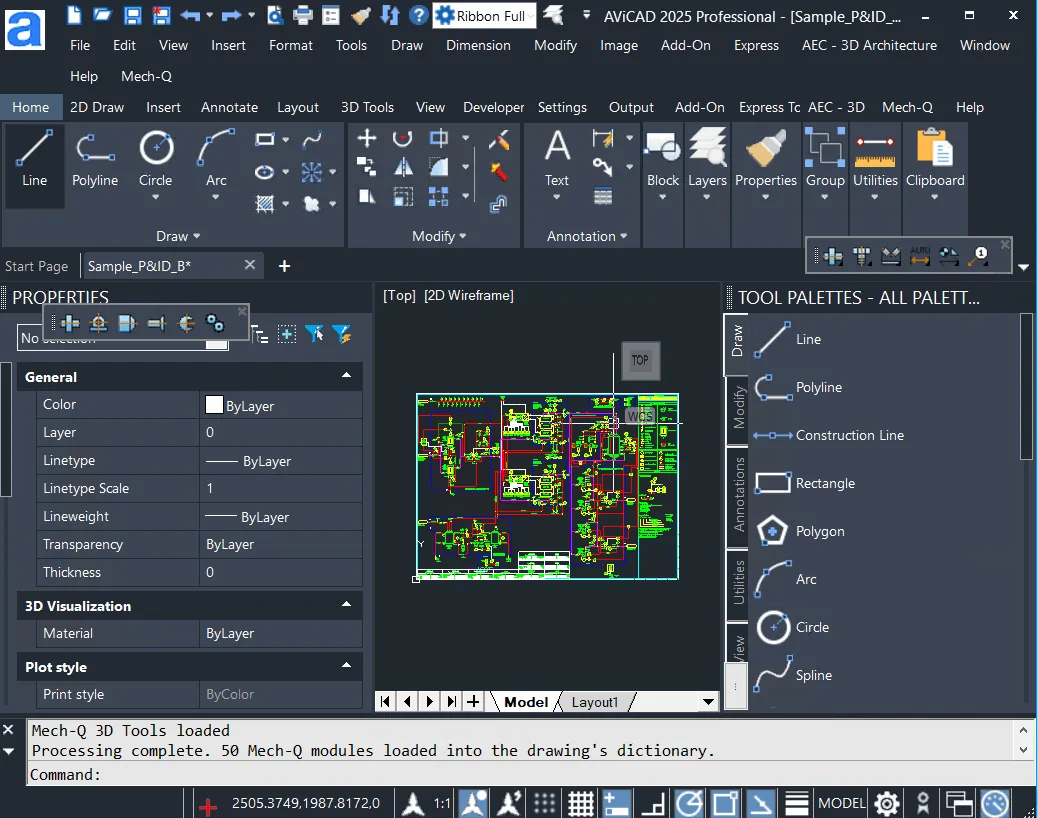This screenshot has height=818, width=1038.
Task: Toggle ortho mode in status bar
Action: coord(653,803)
